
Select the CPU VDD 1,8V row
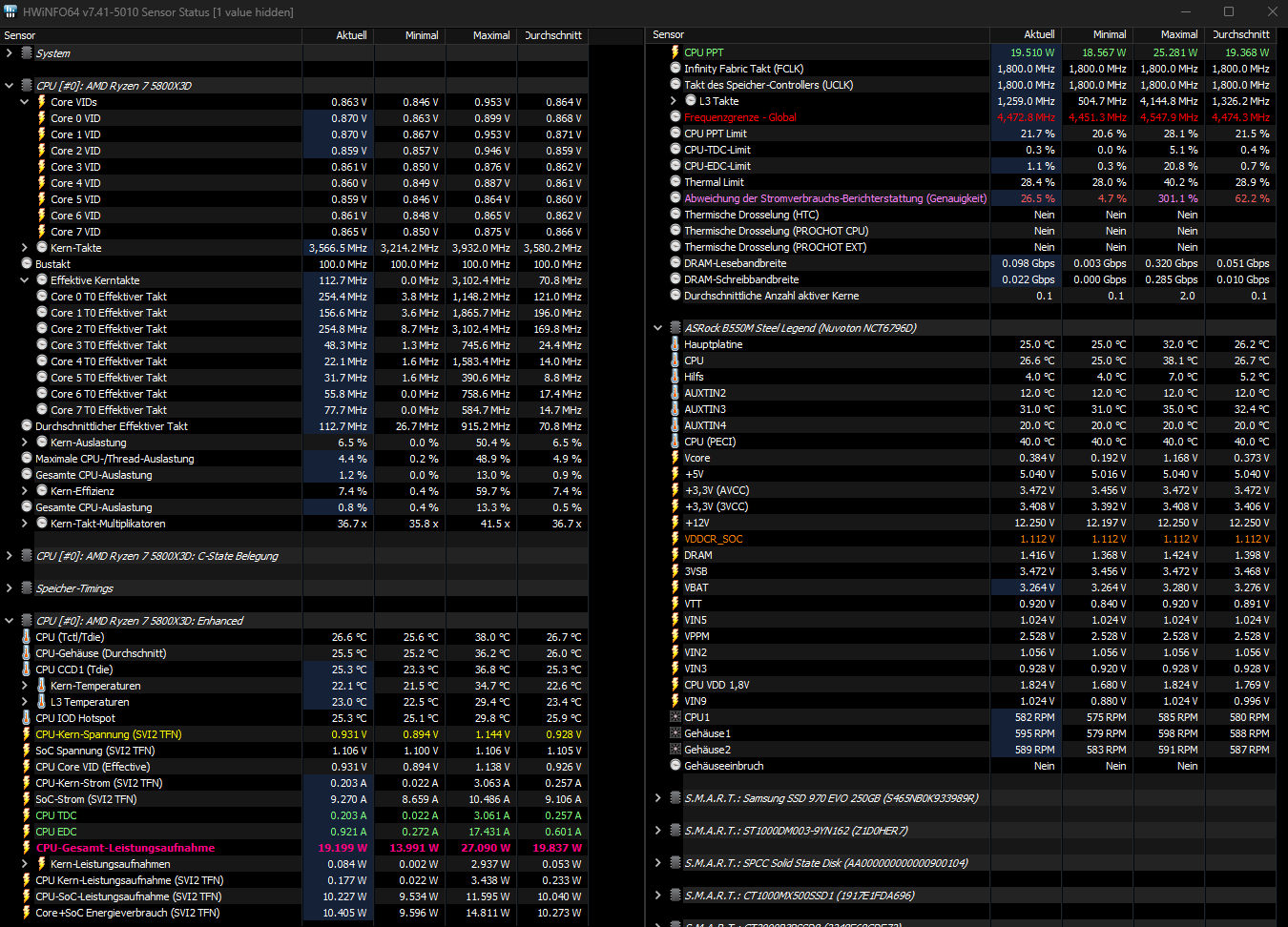pyautogui.click(x=962, y=685)
